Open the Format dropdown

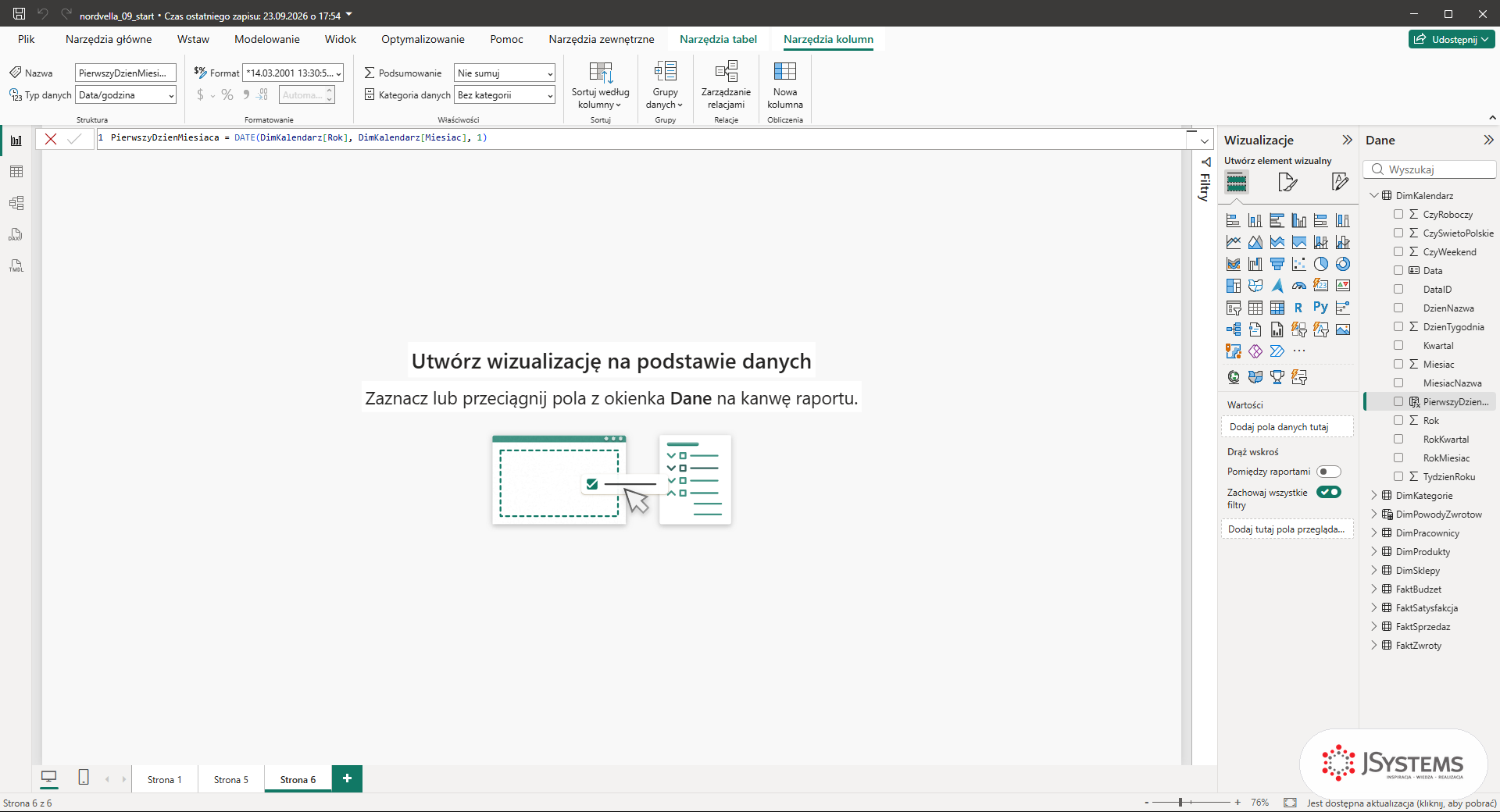point(293,73)
